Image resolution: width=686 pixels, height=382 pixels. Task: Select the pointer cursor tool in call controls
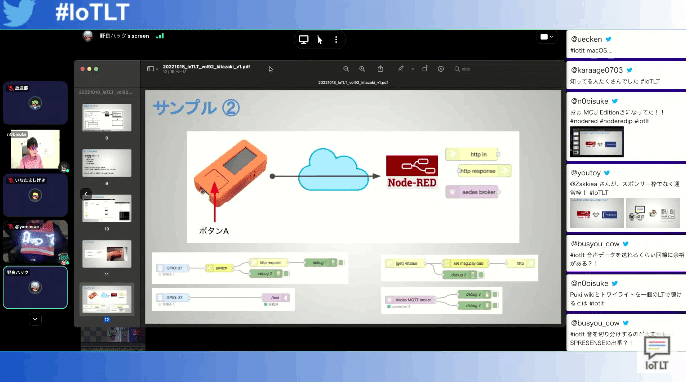point(320,40)
